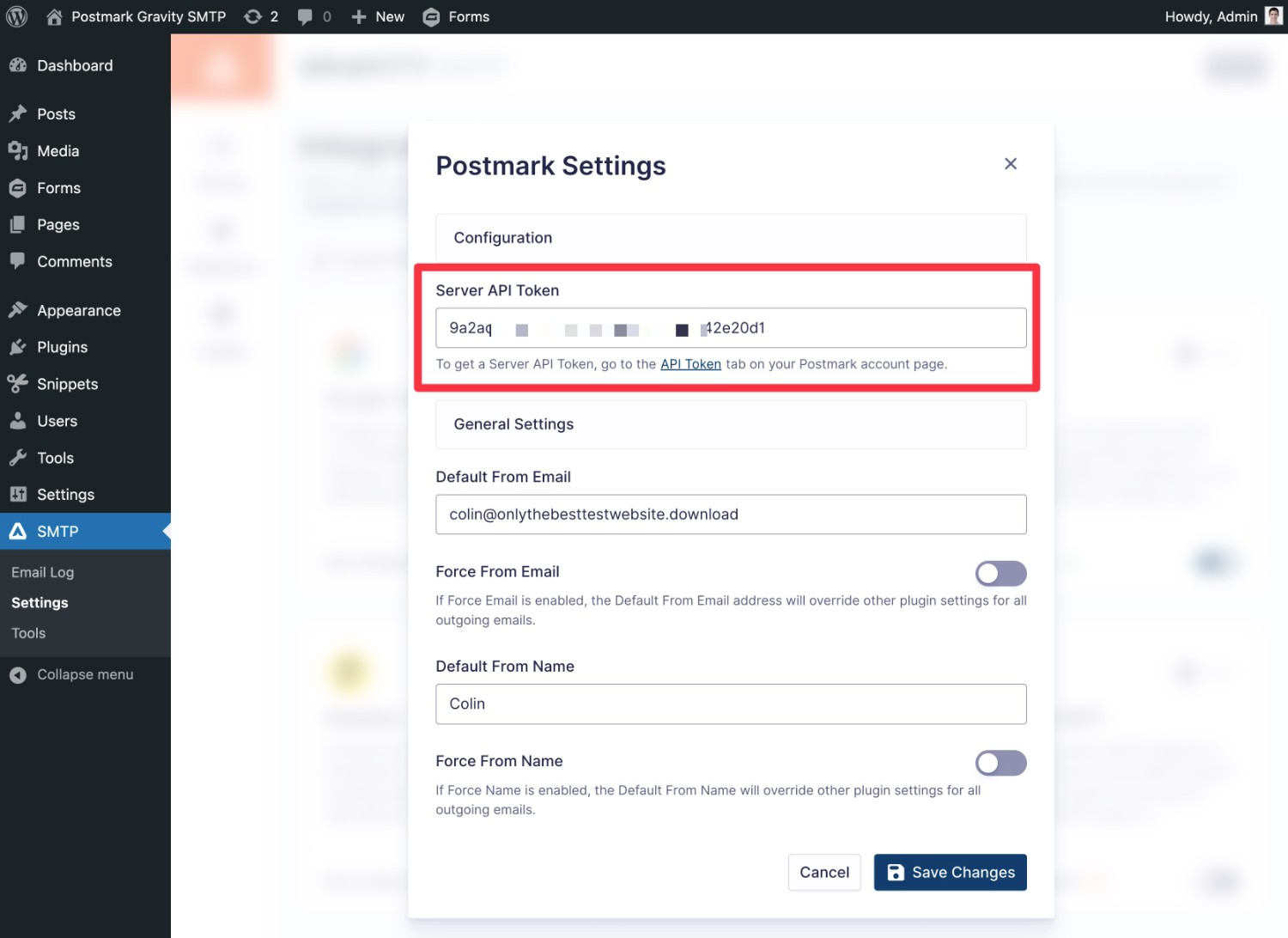Click the Admin avatar picture
This screenshot has width=1288, height=938.
click(1274, 16)
